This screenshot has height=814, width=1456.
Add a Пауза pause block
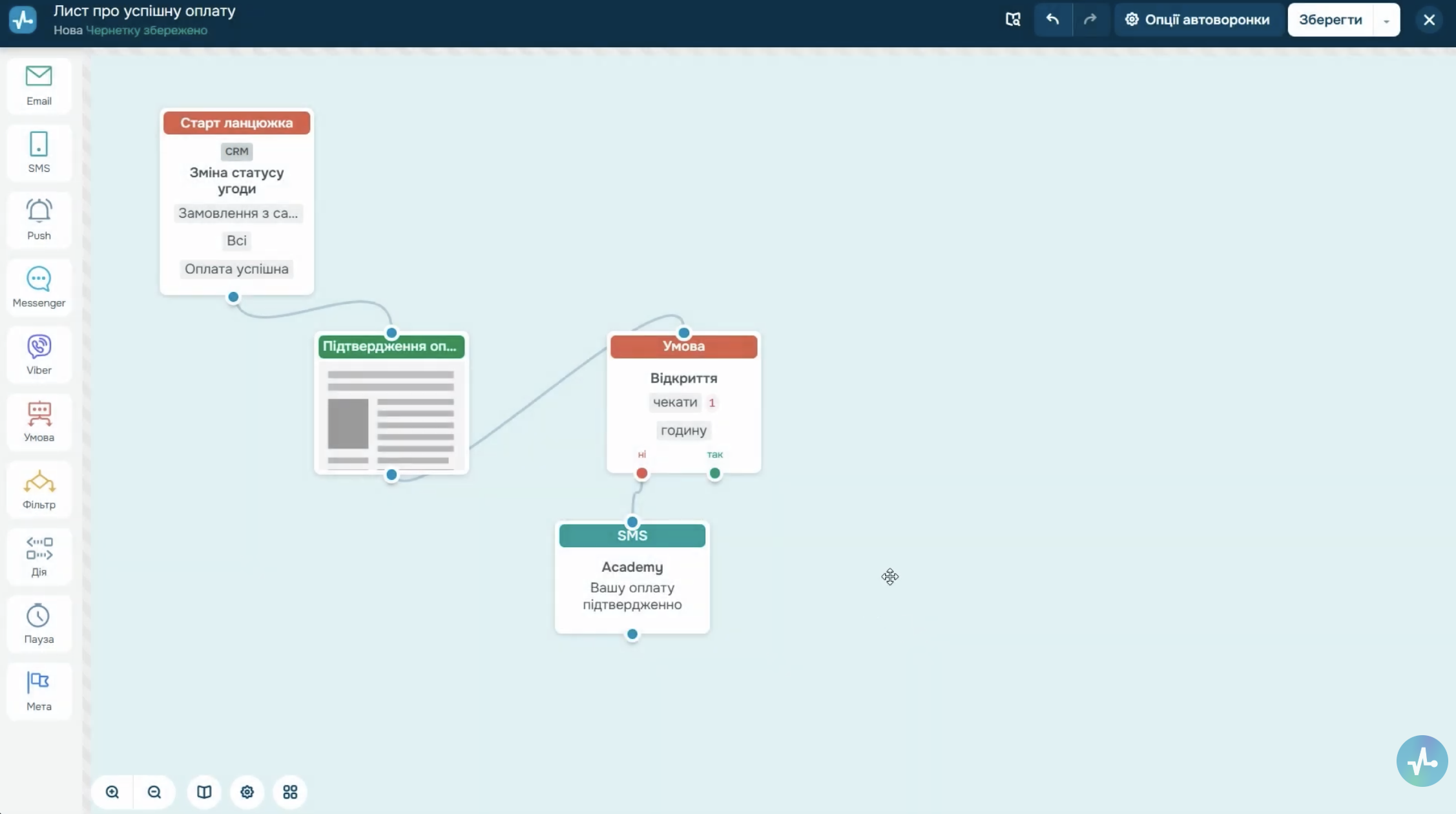(x=39, y=623)
